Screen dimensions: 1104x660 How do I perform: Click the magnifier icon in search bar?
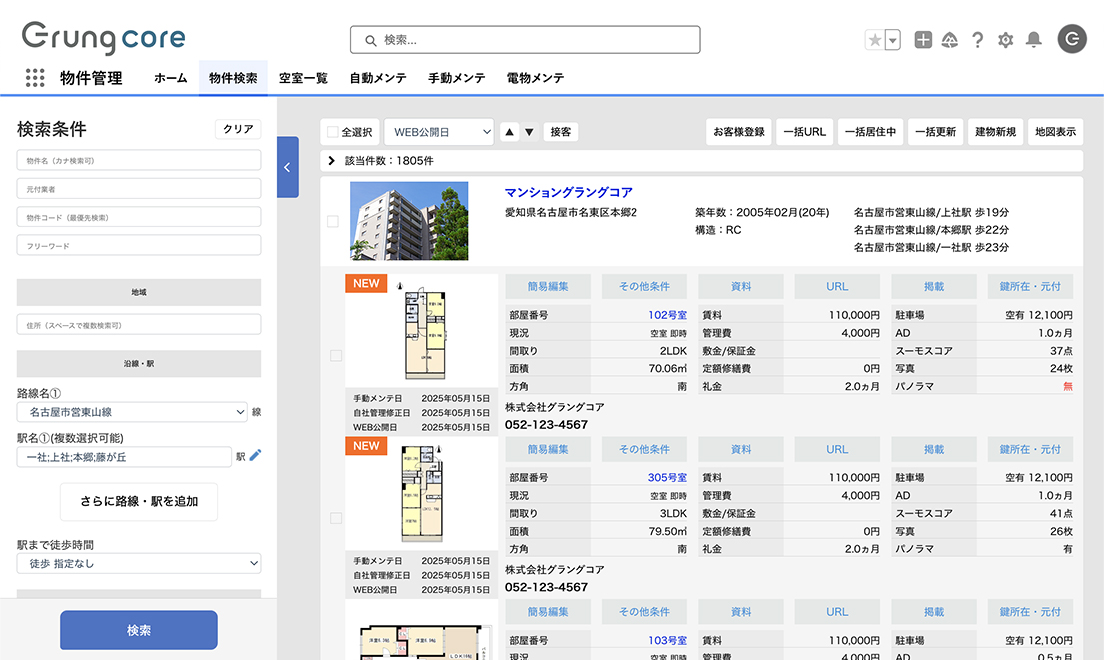click(x=370, y=41)
